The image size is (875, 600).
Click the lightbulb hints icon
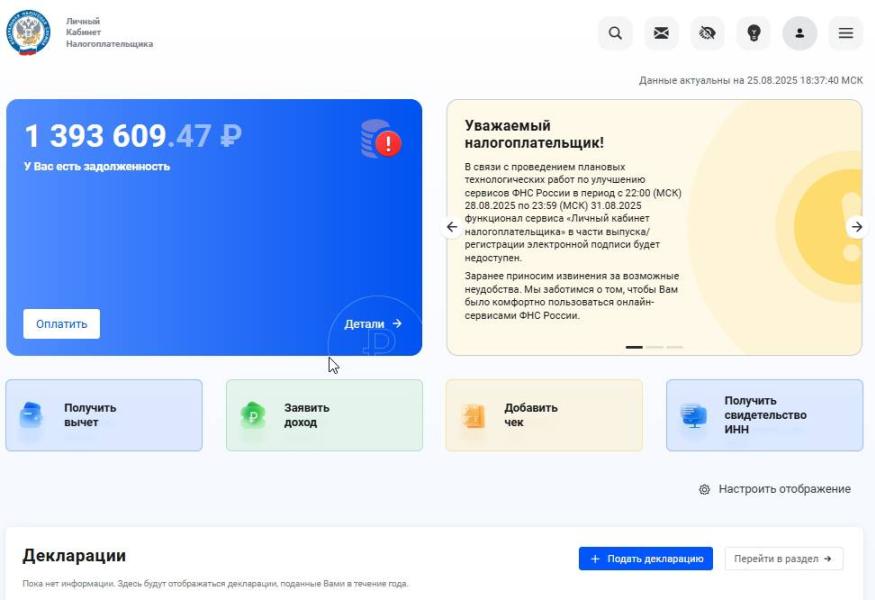[753, 33]
